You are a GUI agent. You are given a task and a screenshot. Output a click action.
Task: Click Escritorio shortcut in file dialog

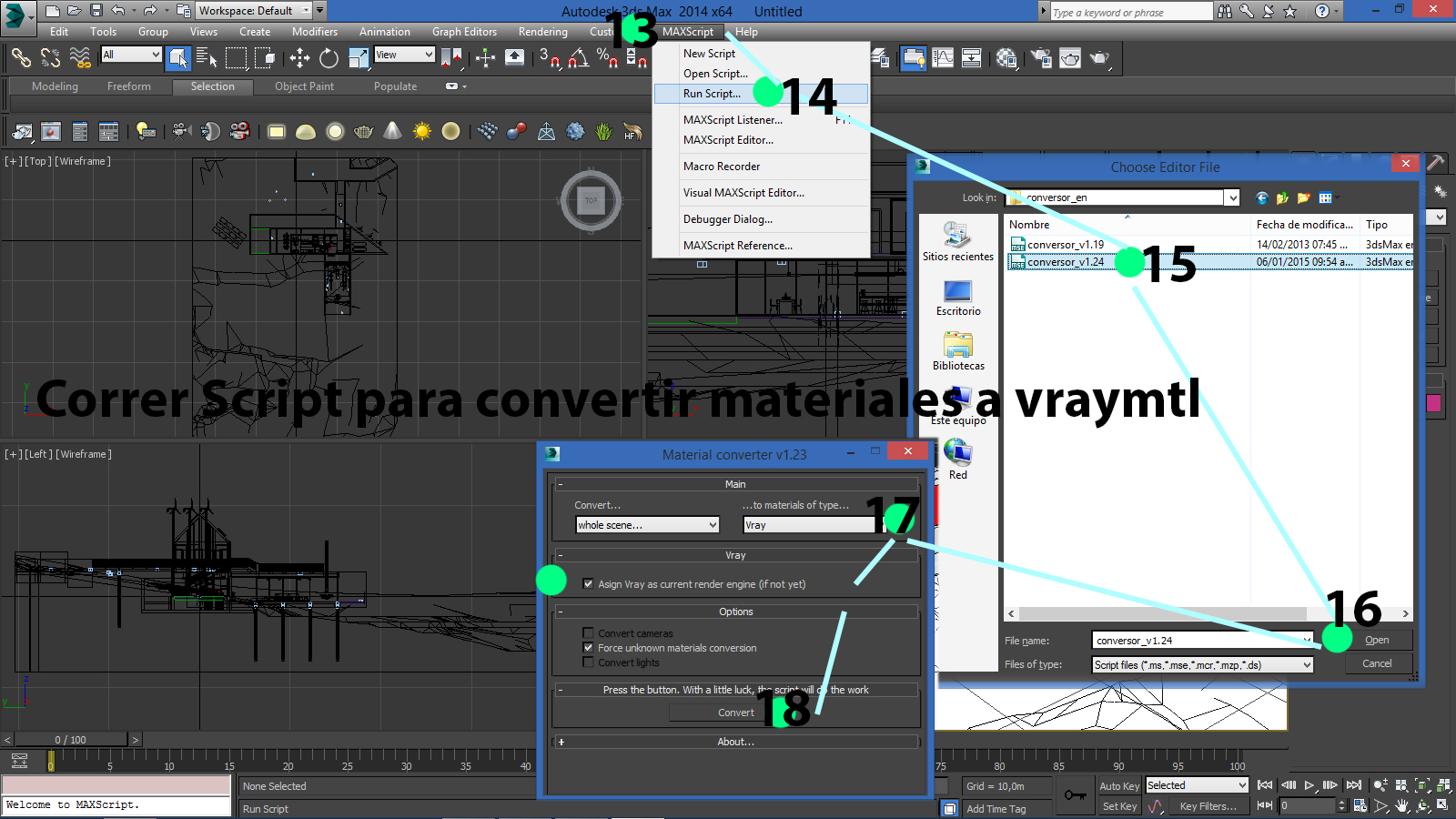click(x=958, y=298)
